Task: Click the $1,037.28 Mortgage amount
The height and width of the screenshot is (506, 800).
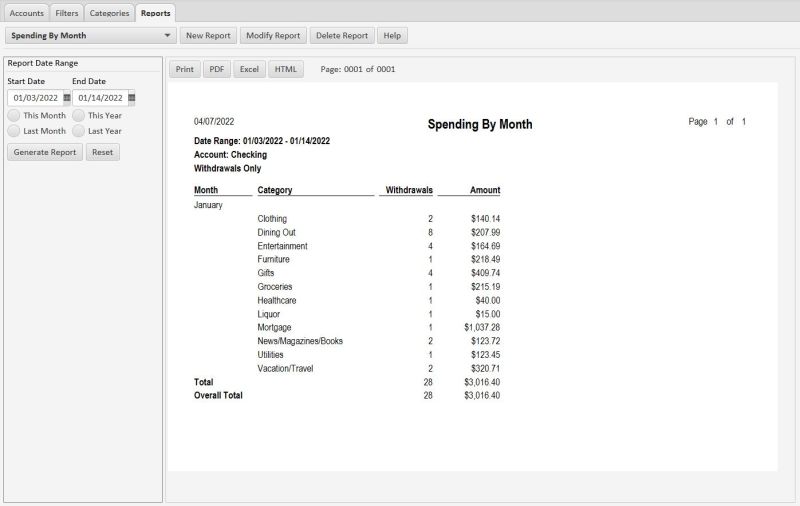Action: (482, 327)
